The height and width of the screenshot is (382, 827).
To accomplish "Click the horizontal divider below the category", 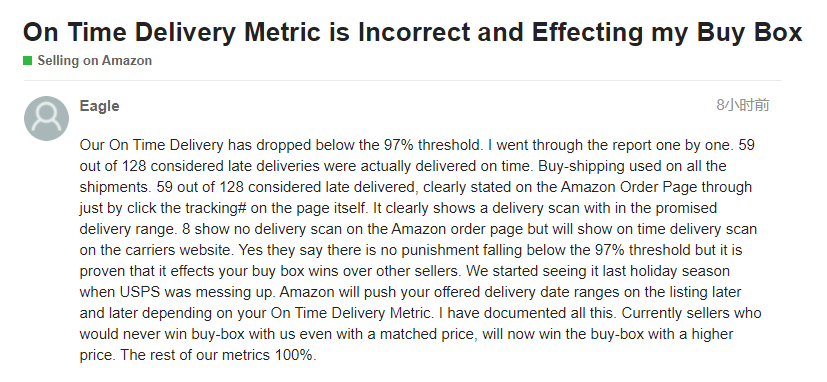I will pyautogui.click(x=402, y=81).
